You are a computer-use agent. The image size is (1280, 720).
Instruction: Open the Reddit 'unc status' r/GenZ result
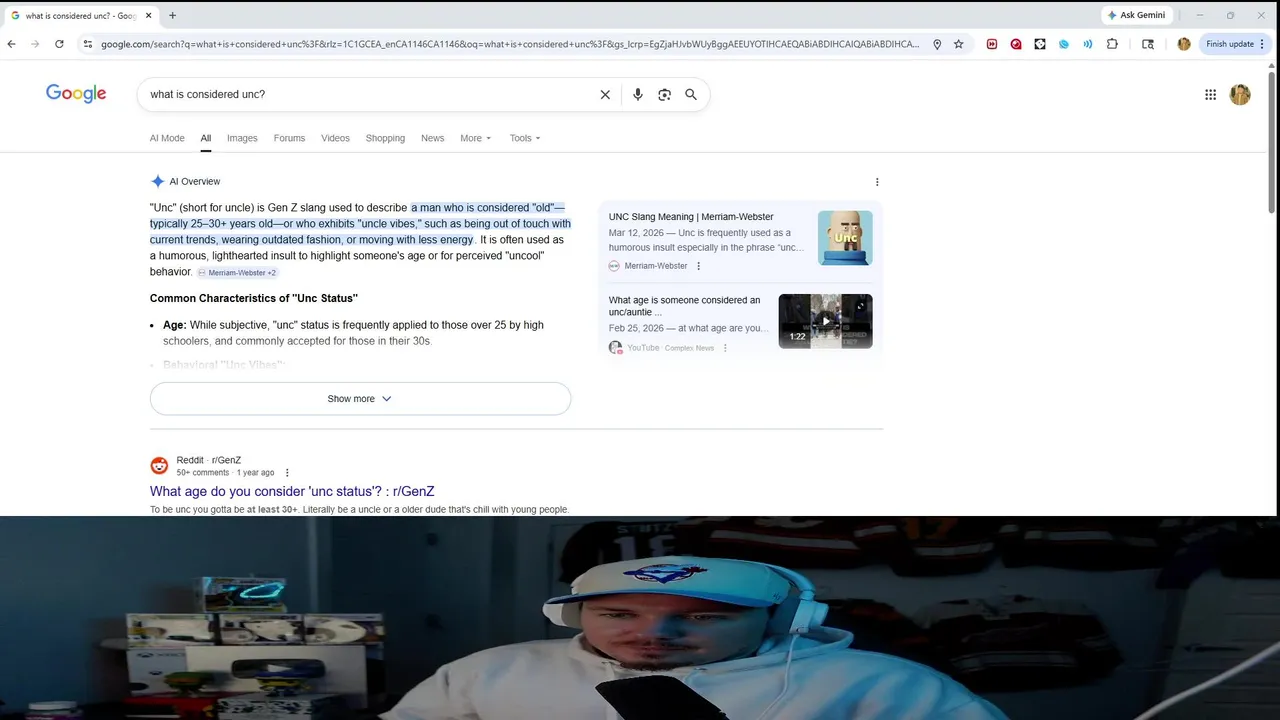click(292, 491)
